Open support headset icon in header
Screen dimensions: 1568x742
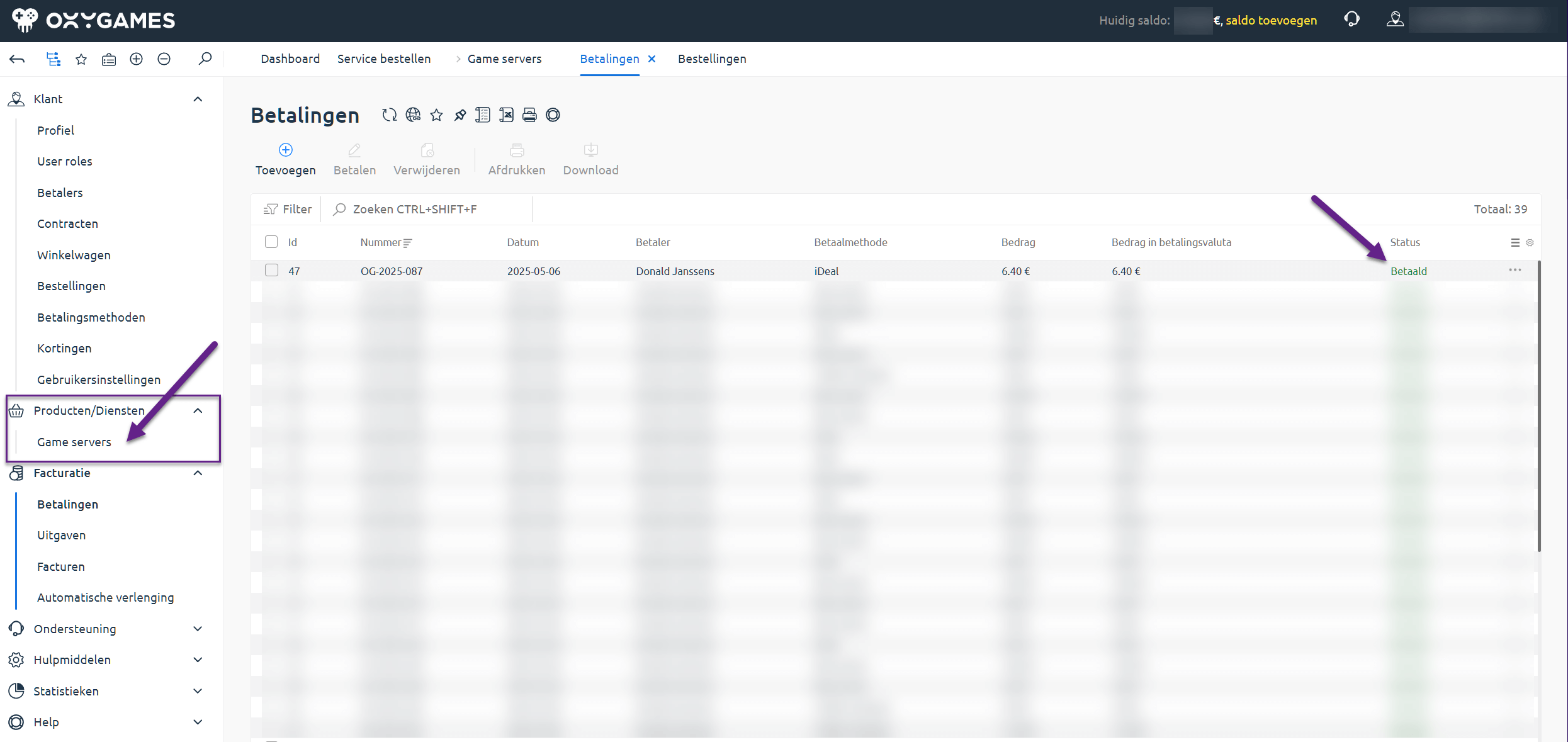click(x=1351, y=20)
